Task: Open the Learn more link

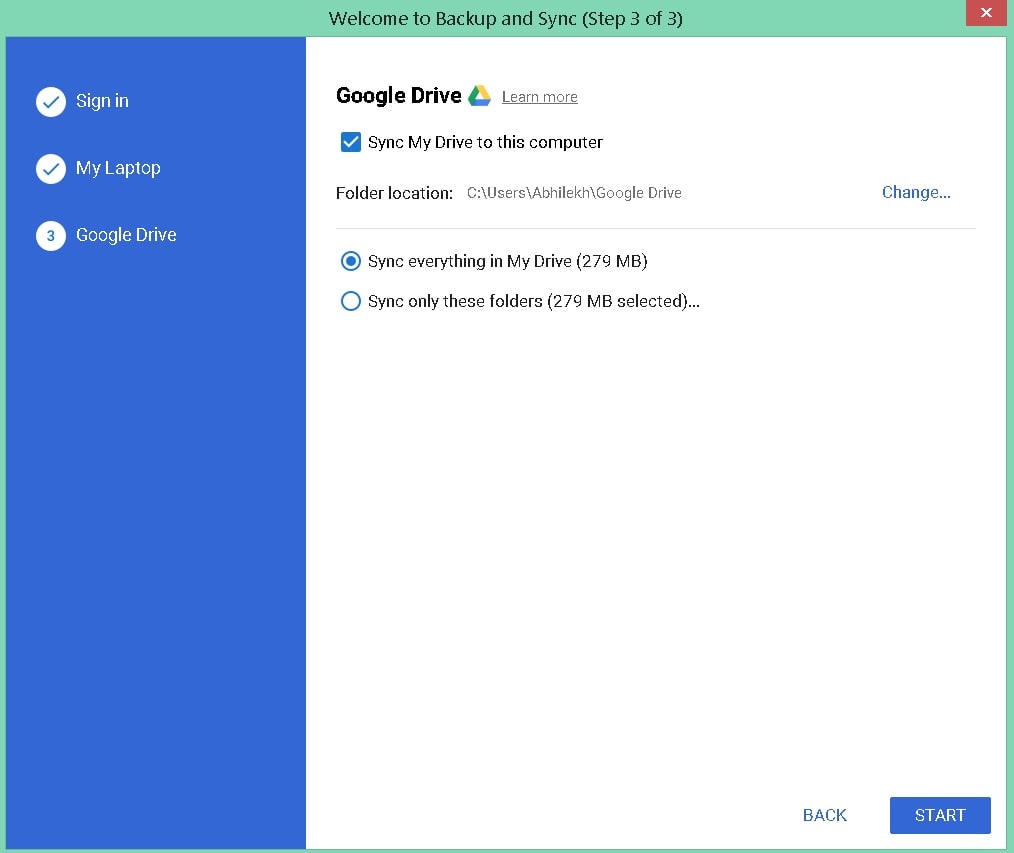Action: click(539, 97)
